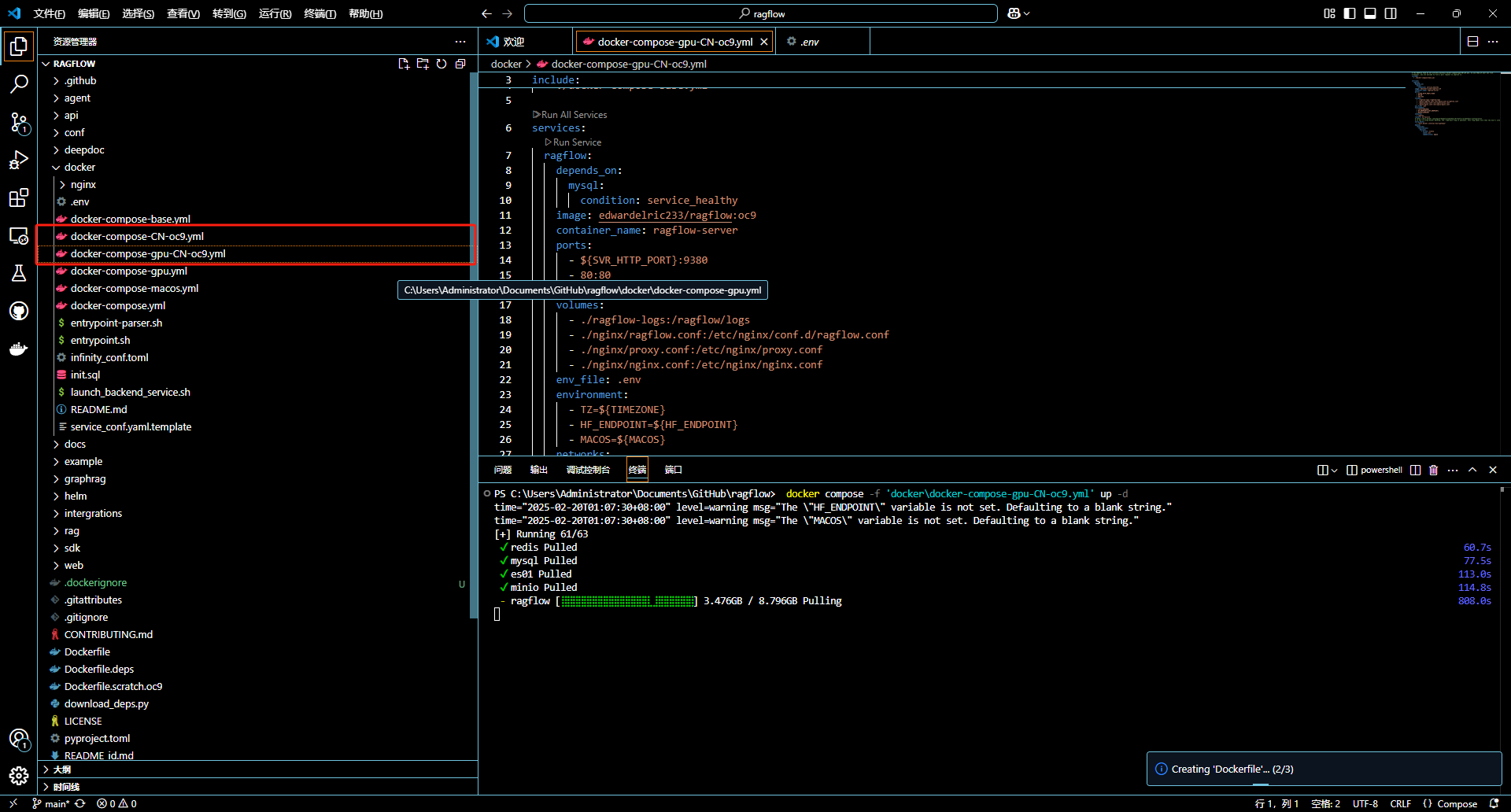The height and width of the screenshot is (812, 1511).
Task: Refresh the explorer file tree
Action: click(x=441, y=64)
